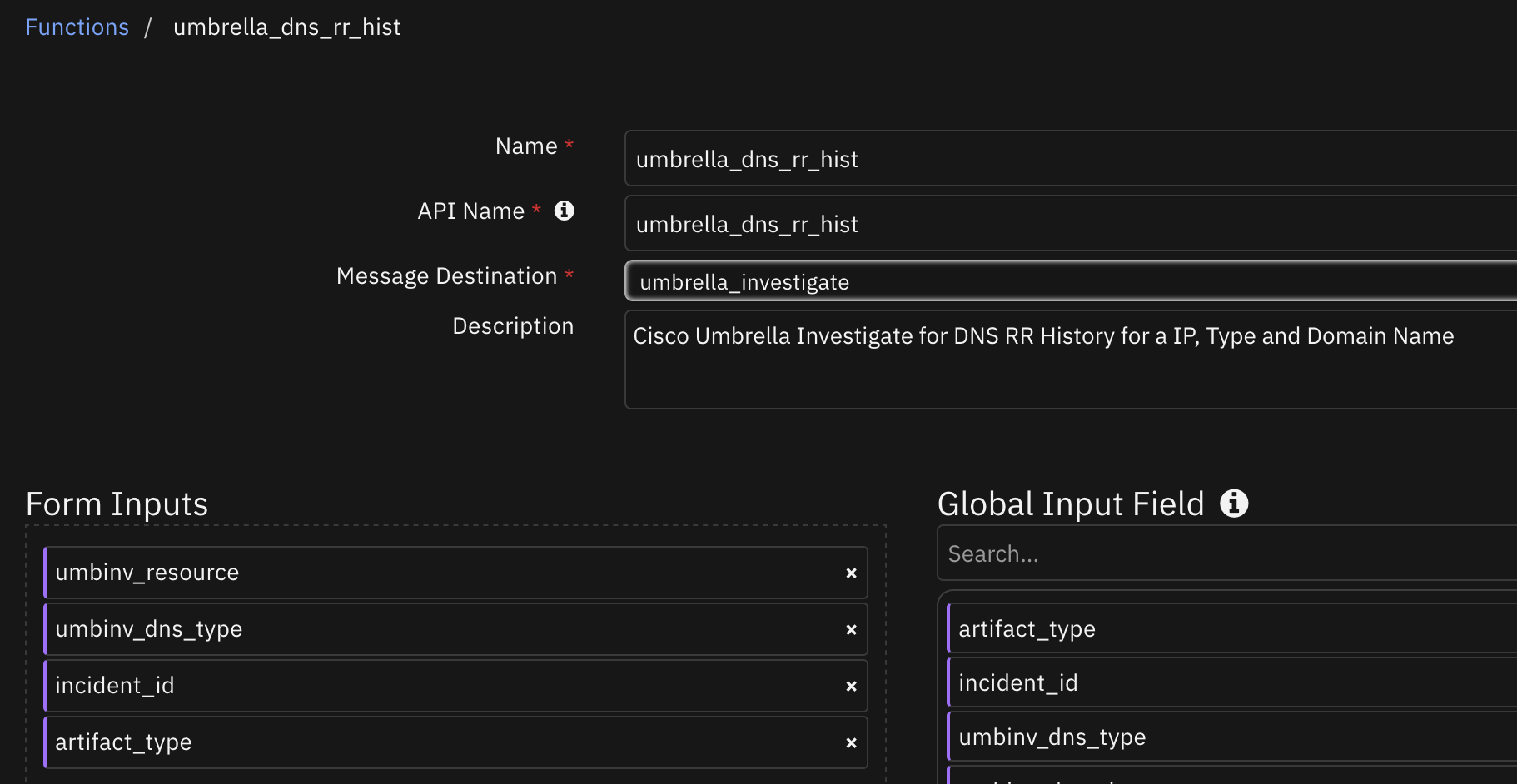Select incident_id form input row
This screenshot has height=784, width=1517.
[455, 686]
